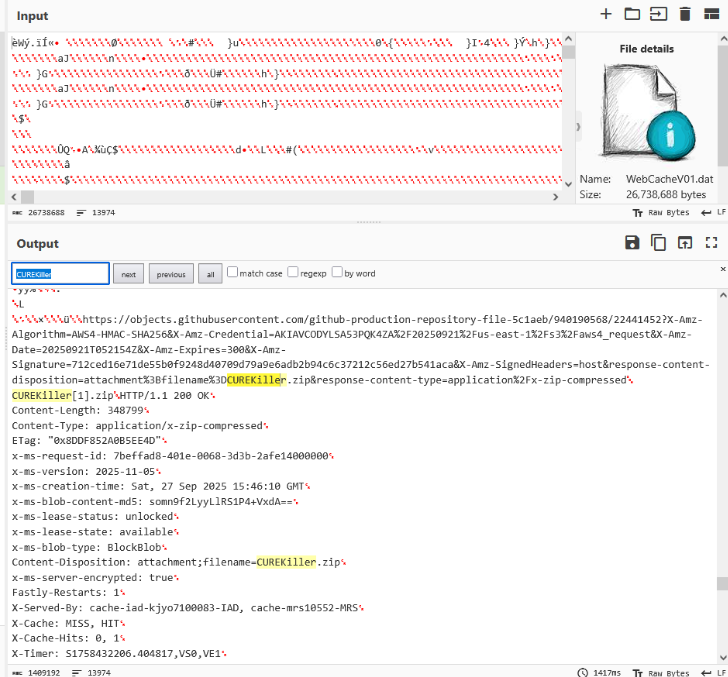Replace input with output
Screen dimensions: 728x677
685,243
